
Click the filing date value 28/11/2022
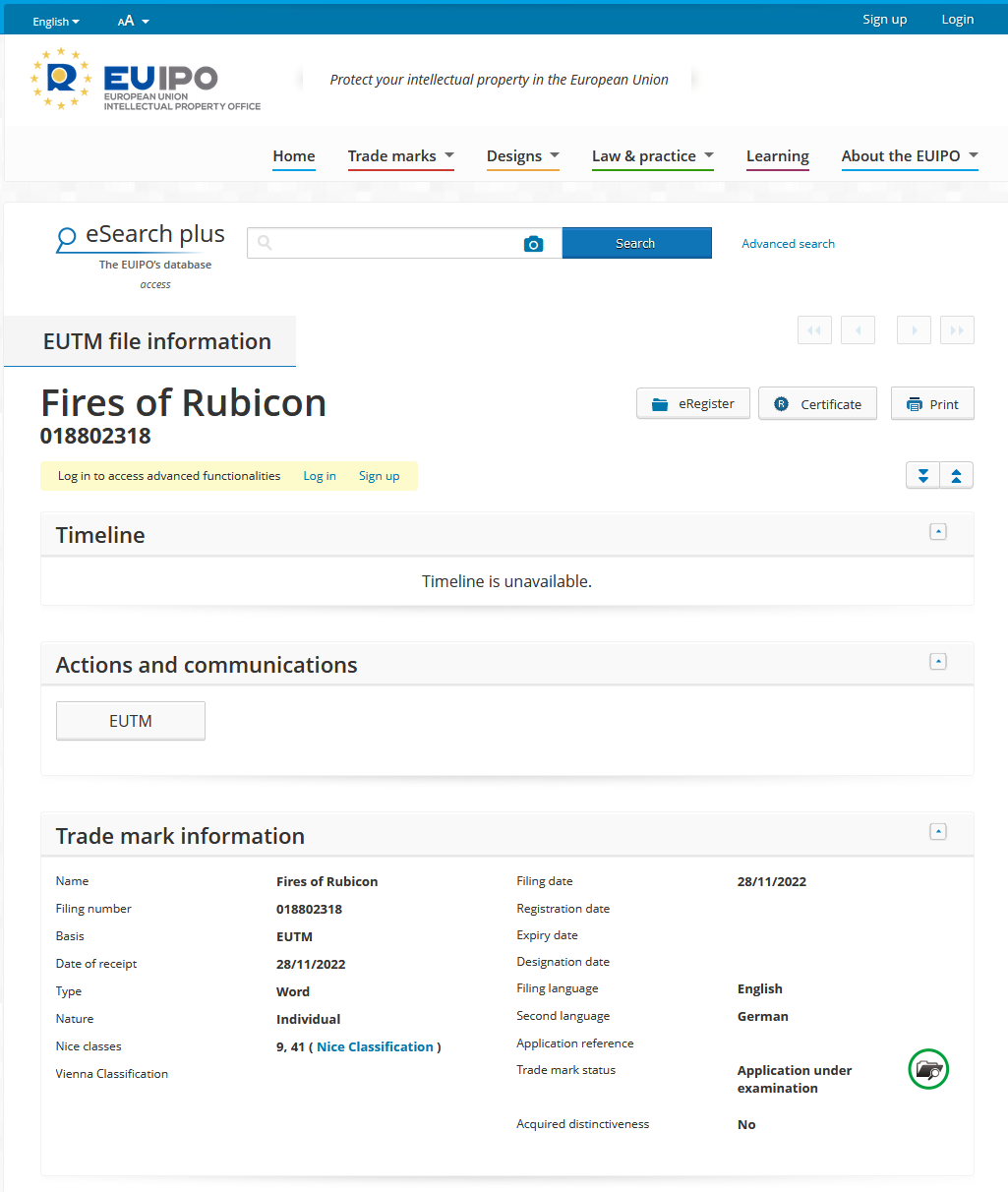(772, 881)
